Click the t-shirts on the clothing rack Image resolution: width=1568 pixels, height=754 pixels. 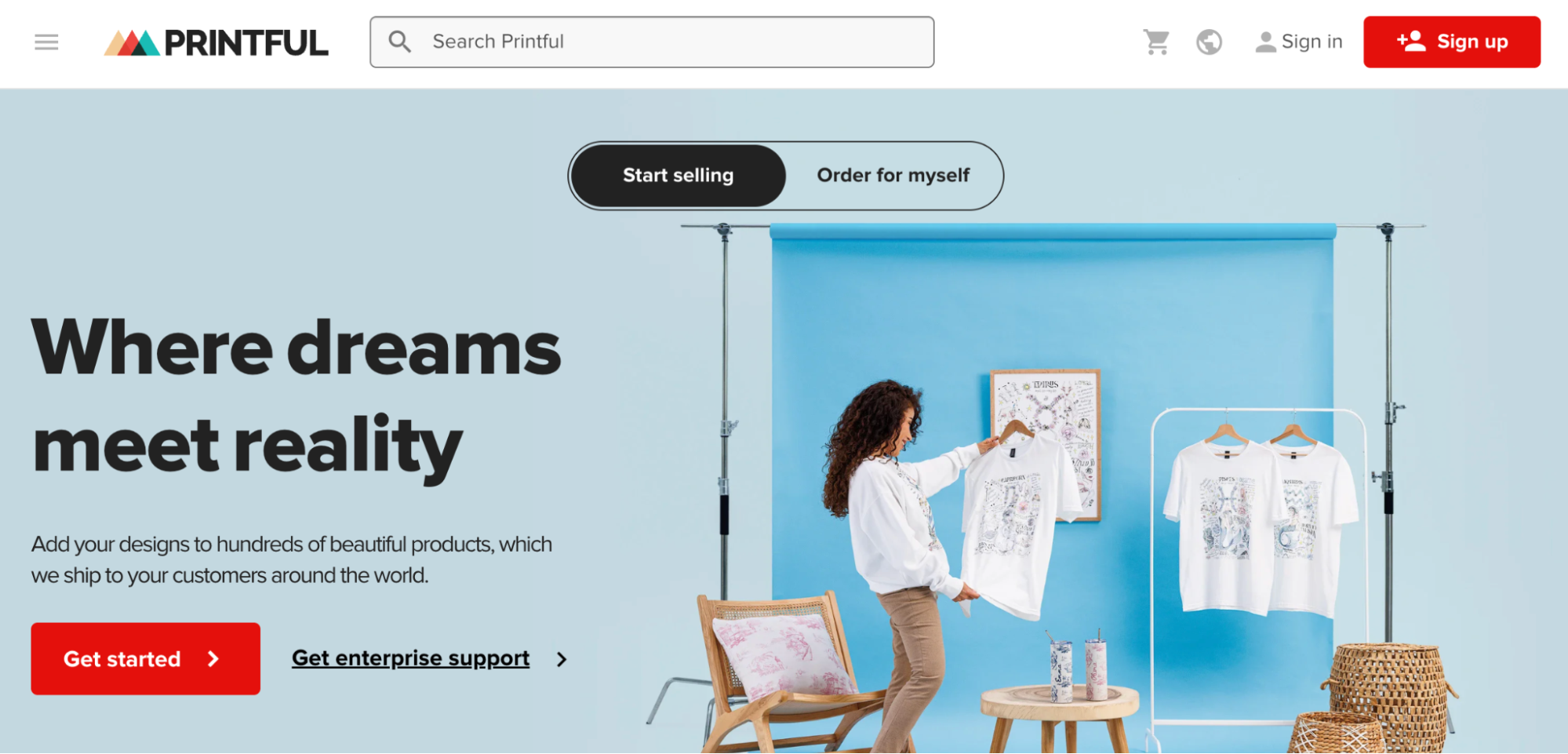point(1260,523)
